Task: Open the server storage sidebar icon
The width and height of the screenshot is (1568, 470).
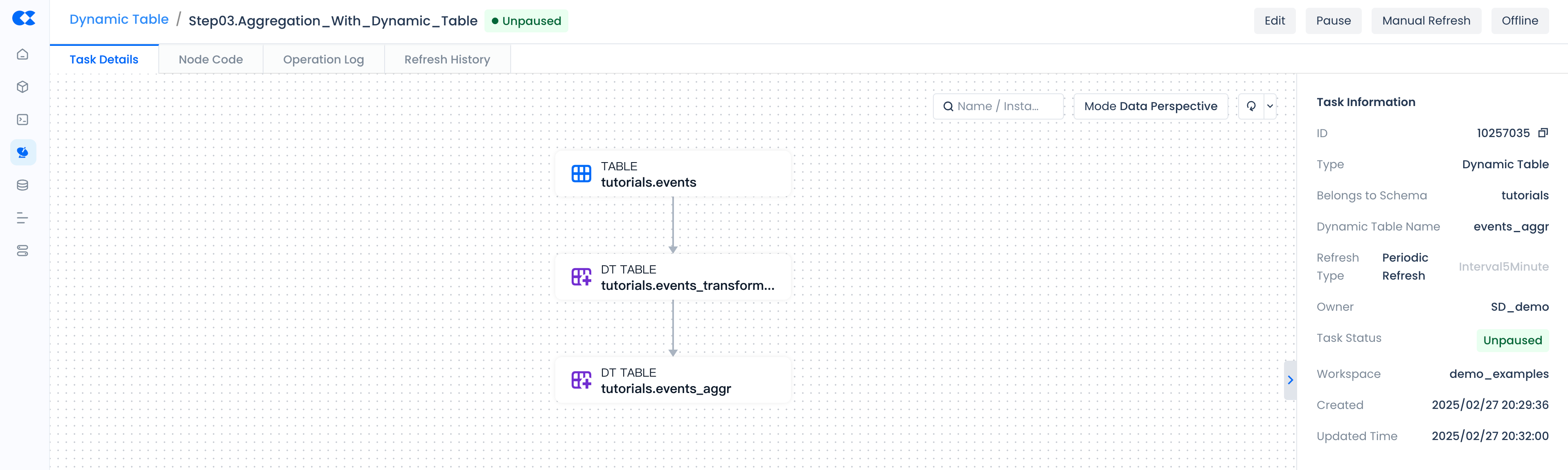Action: pyautogui.click(x=23, y=251)
